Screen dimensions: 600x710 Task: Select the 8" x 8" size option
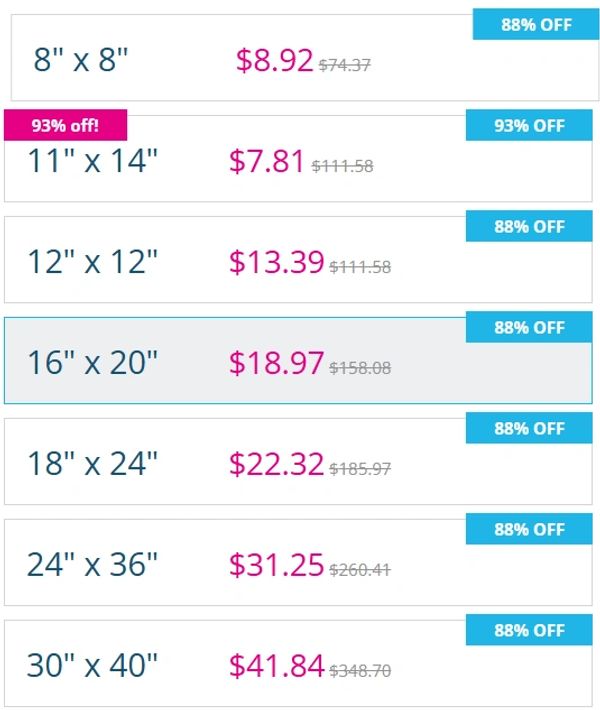pyautogui.click(x=82, y=61)
